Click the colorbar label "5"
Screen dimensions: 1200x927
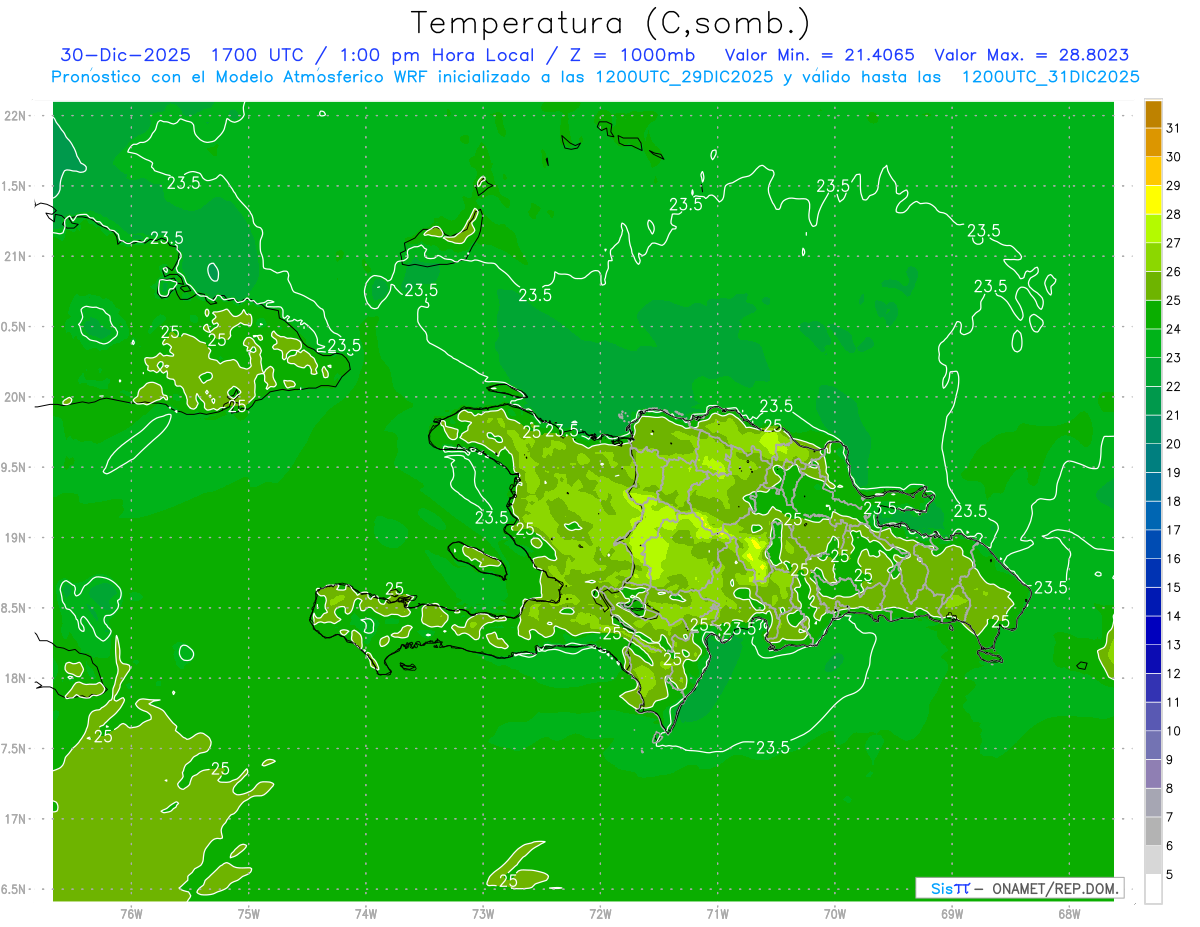[1169, 874]
